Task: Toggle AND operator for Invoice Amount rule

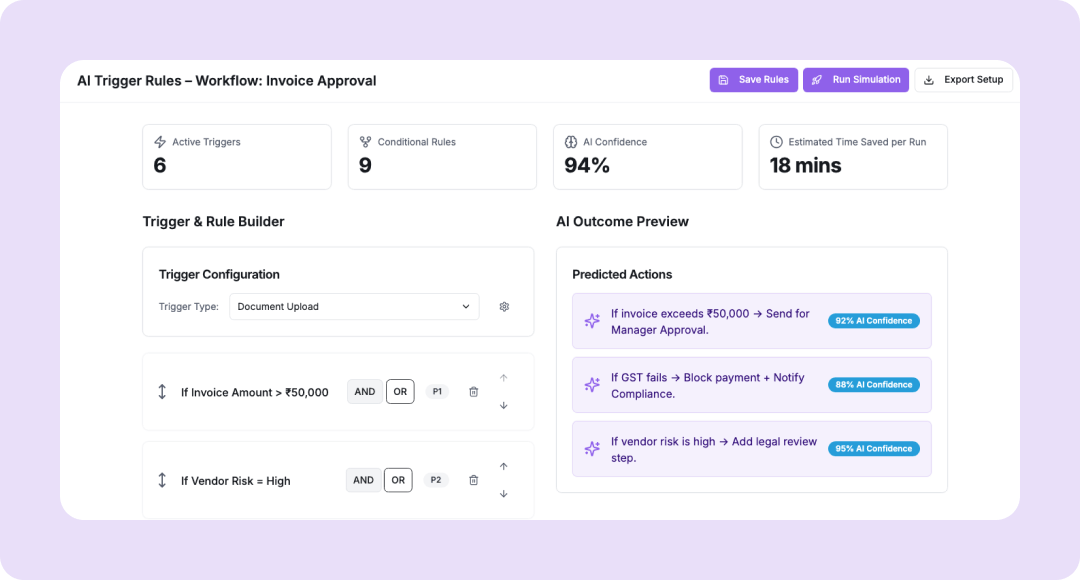Action: click(365, 392)
